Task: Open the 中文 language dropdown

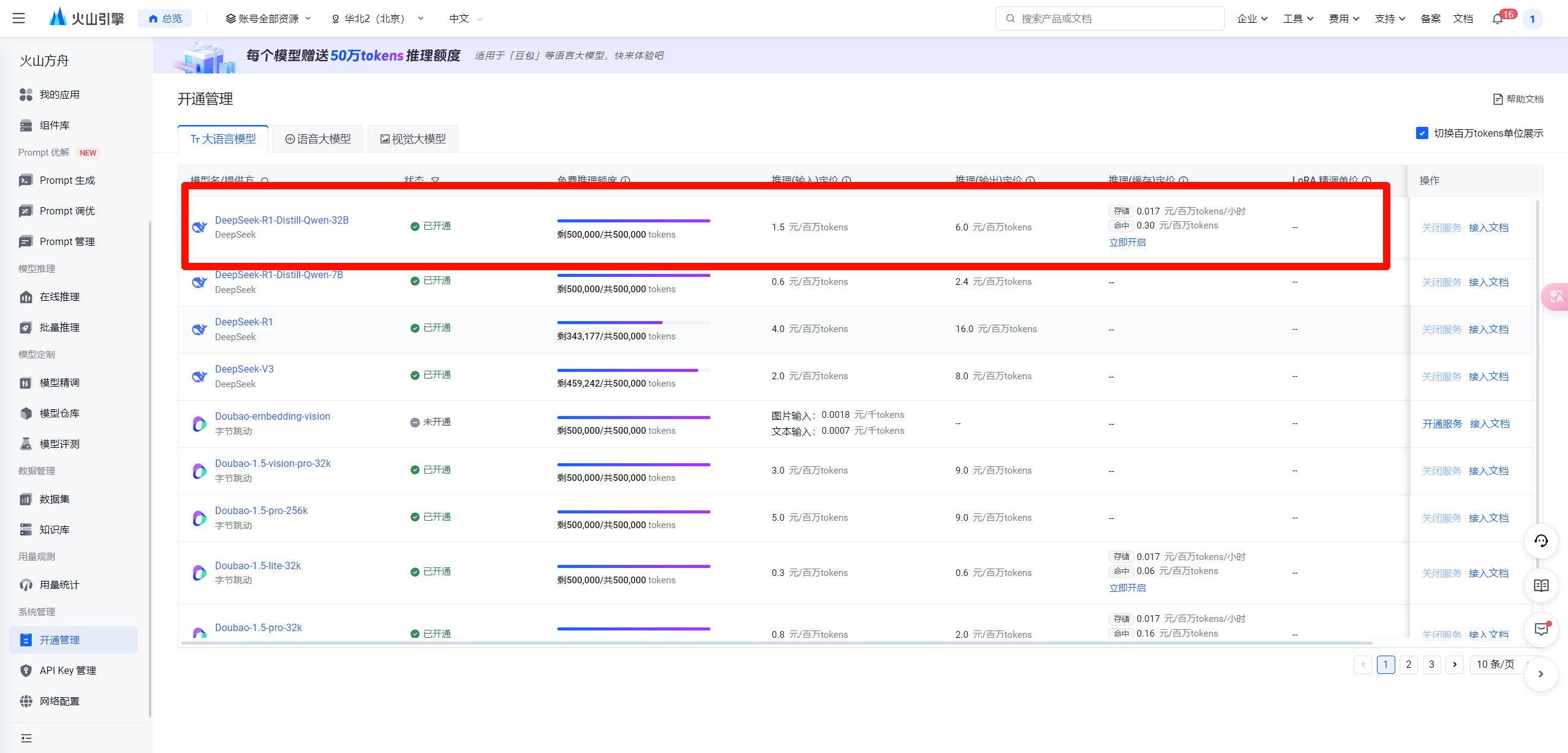Action: pyautogui.click(x=466, y=18)
